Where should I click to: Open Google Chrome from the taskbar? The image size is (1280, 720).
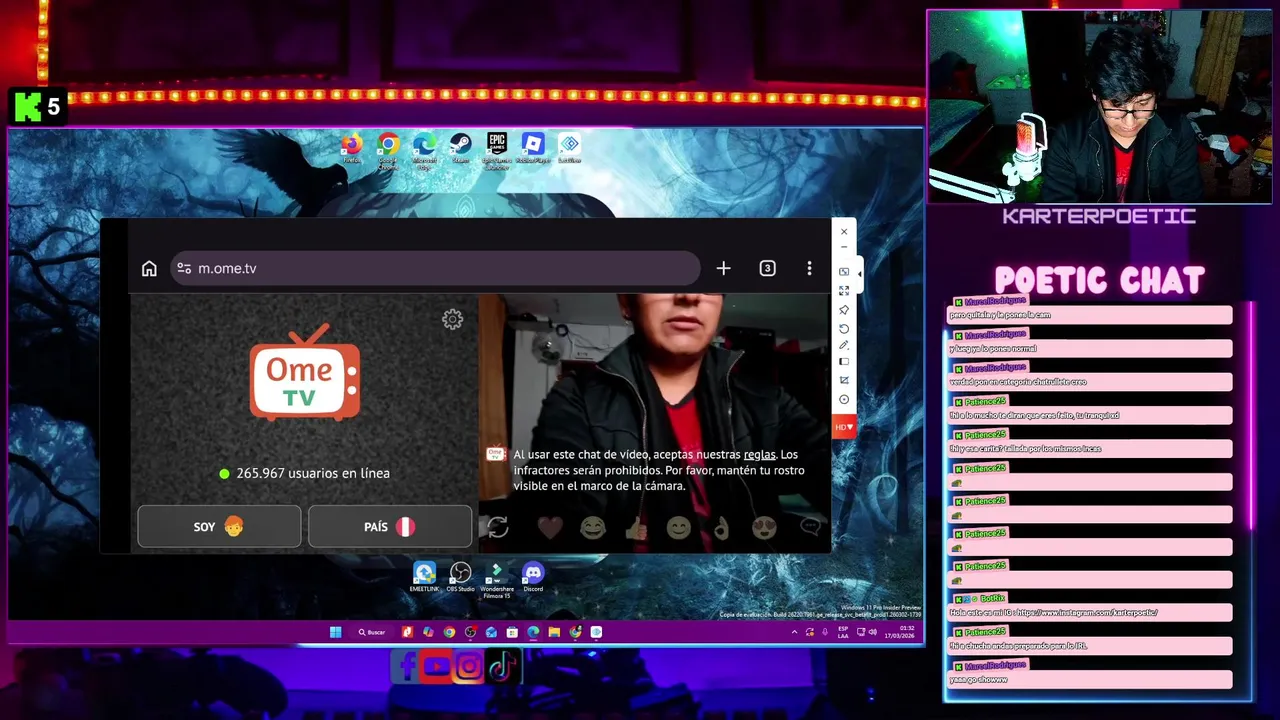point(449,632)
